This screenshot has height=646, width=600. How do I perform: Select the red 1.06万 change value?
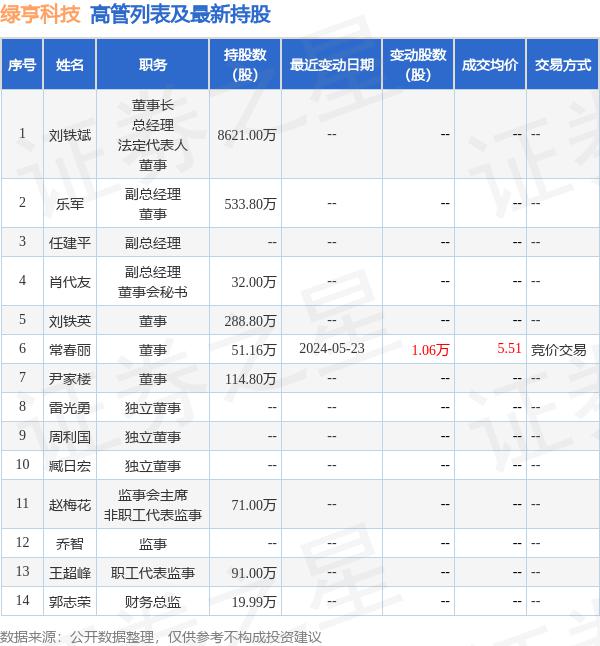(431, 350)
